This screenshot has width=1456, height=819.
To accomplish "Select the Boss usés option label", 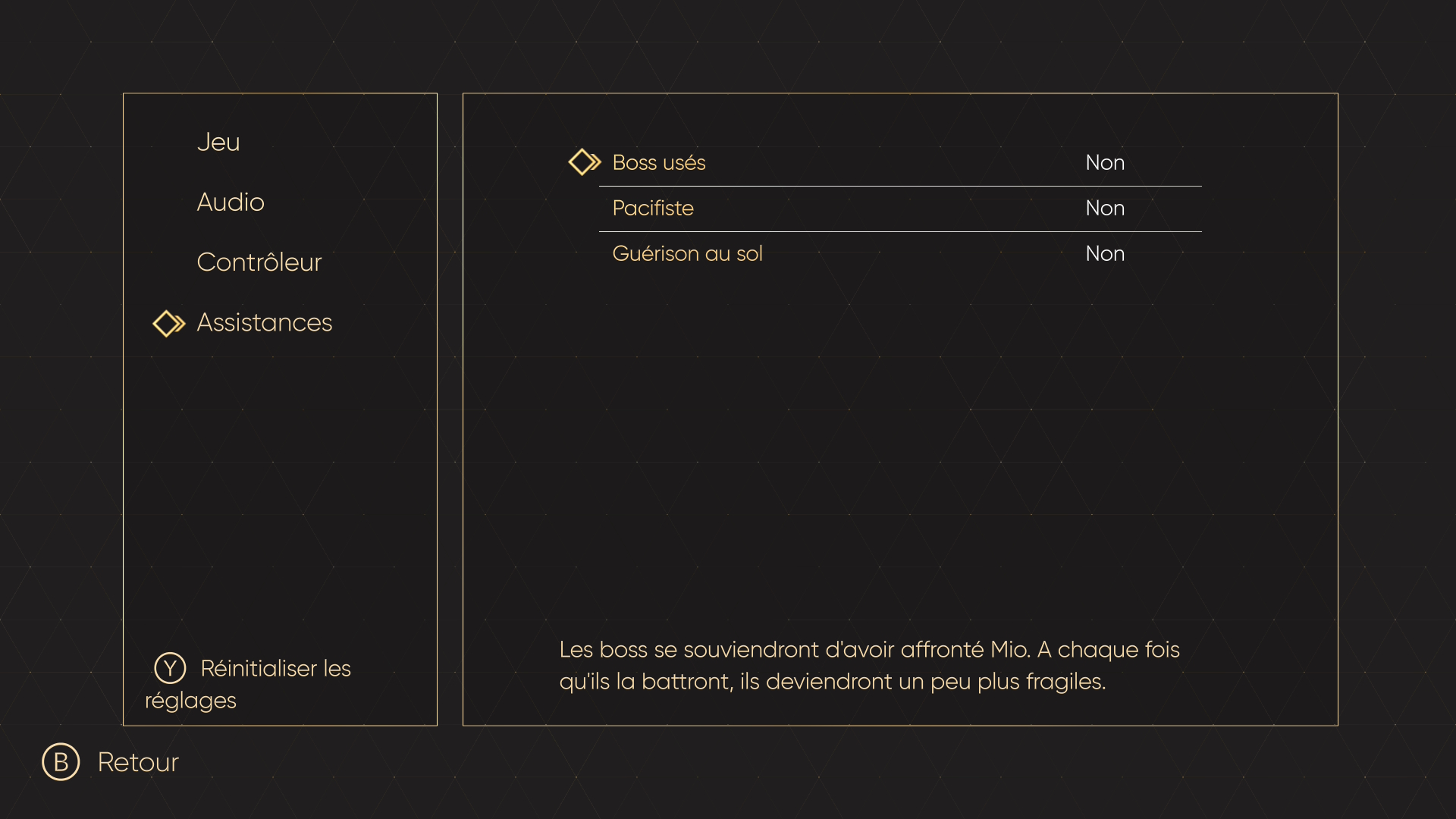I will [659, 163].
